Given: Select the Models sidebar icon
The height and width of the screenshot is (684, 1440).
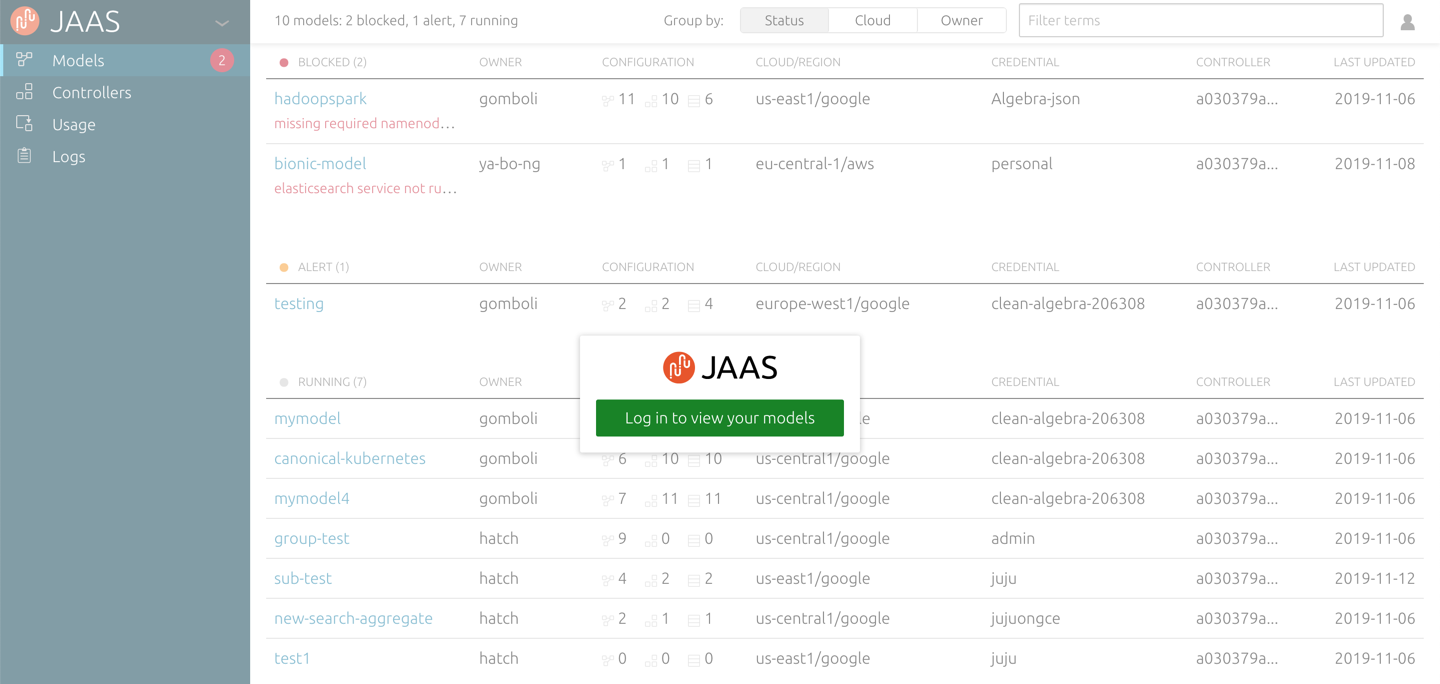Looking at the screenshot, I should pos(24,60).
